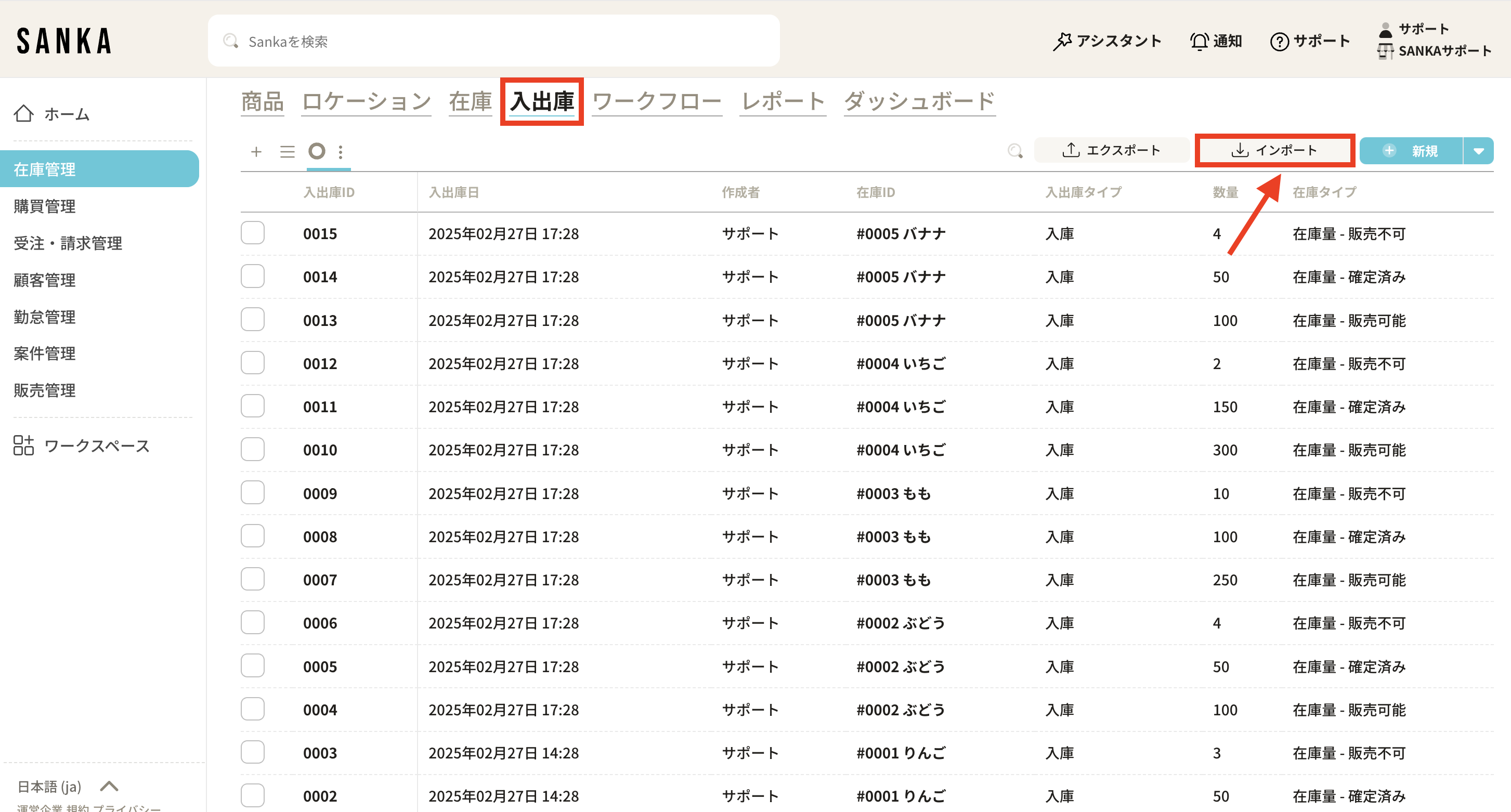This screenshot has width=1511, height=812.
Task: Expand the dropdown arrow beside the New button
Action: coord(1478,151)
